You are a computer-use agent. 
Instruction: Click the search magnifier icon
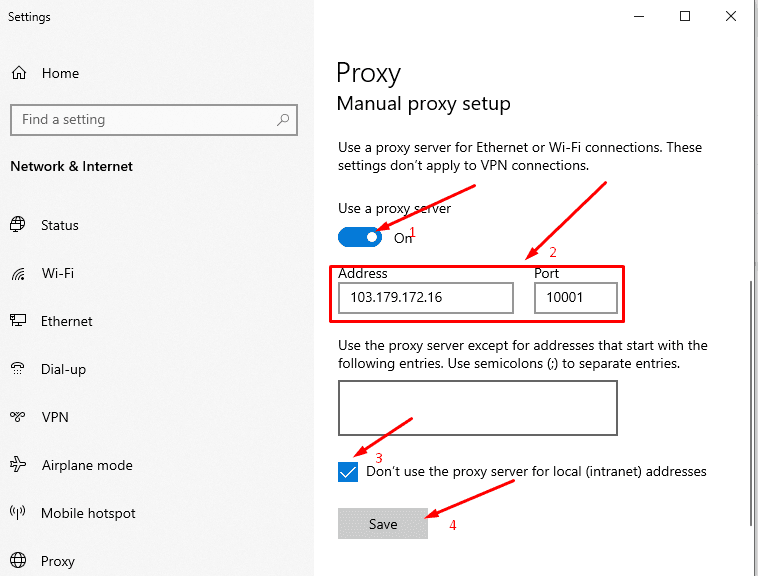coord(283,119)
